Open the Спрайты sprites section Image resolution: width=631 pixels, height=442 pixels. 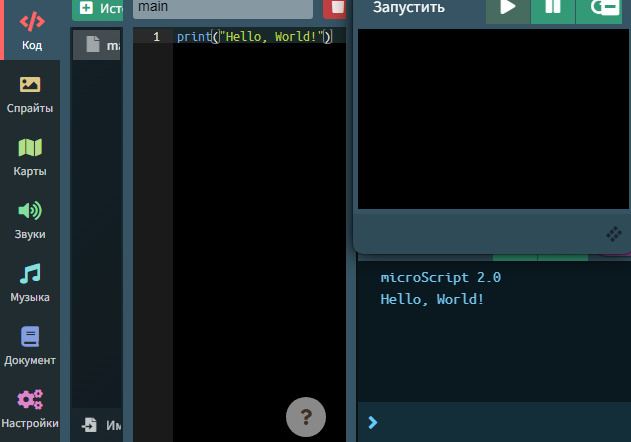click(x=30, y=94)
